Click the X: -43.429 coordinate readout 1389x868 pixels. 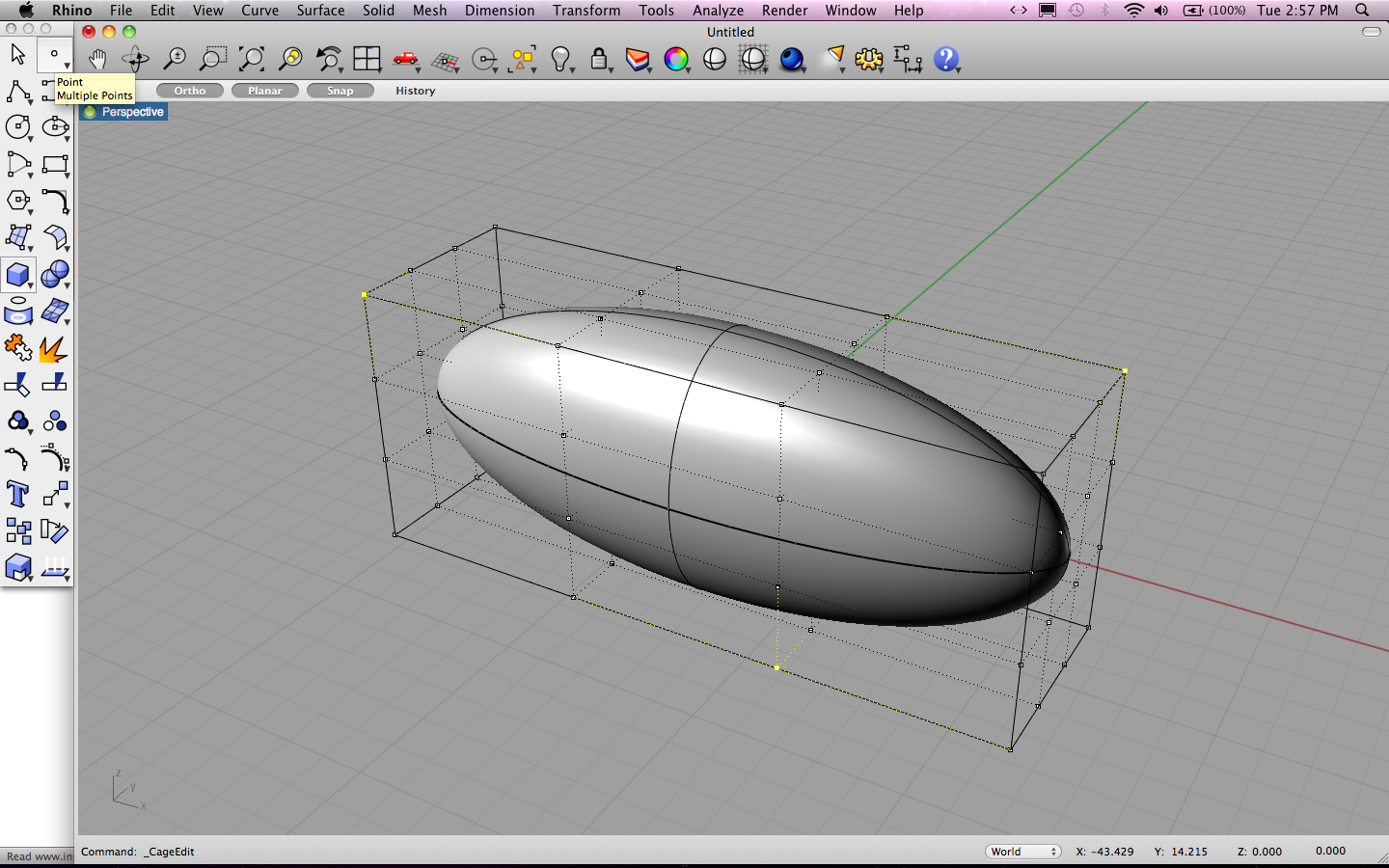click(x=1104, y=852)
